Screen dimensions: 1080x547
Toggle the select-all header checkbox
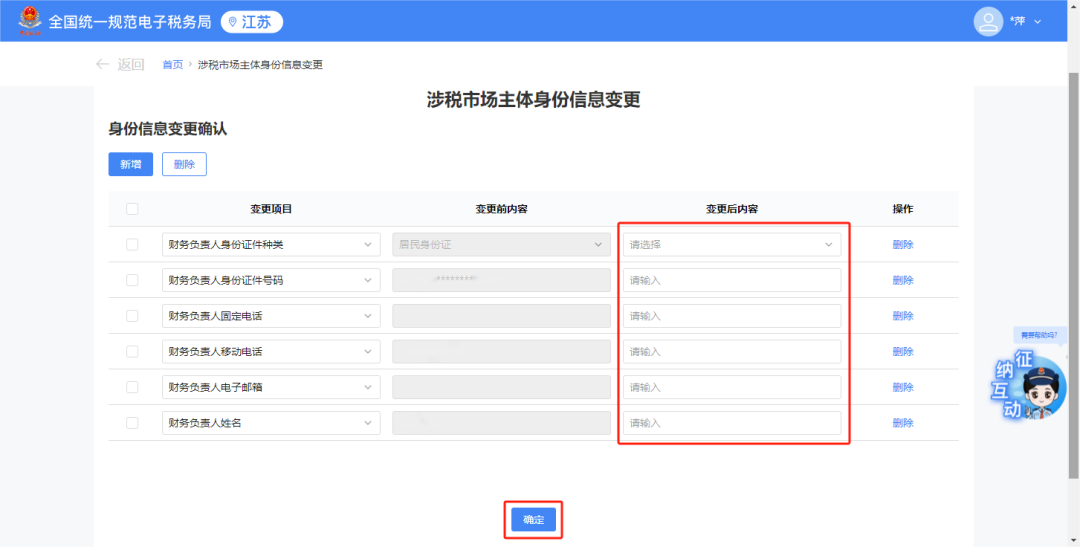[x=132, y=209]
